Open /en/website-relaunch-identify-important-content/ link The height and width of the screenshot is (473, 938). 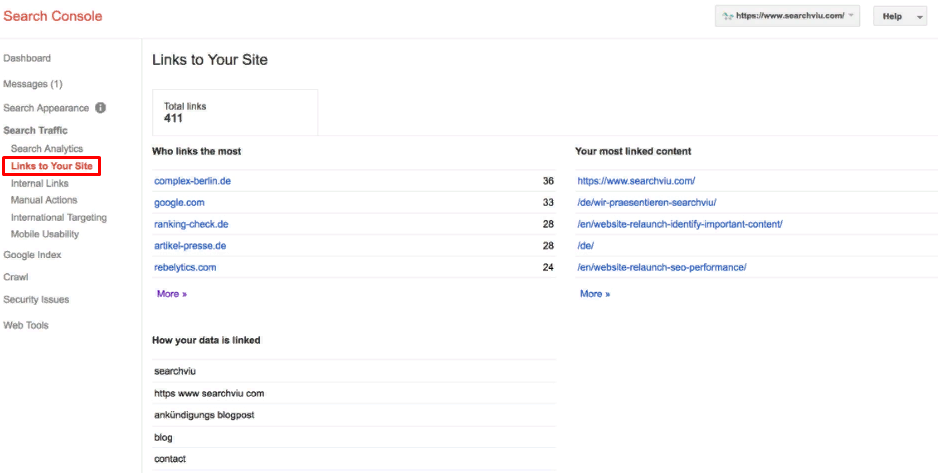pos(680,224)
